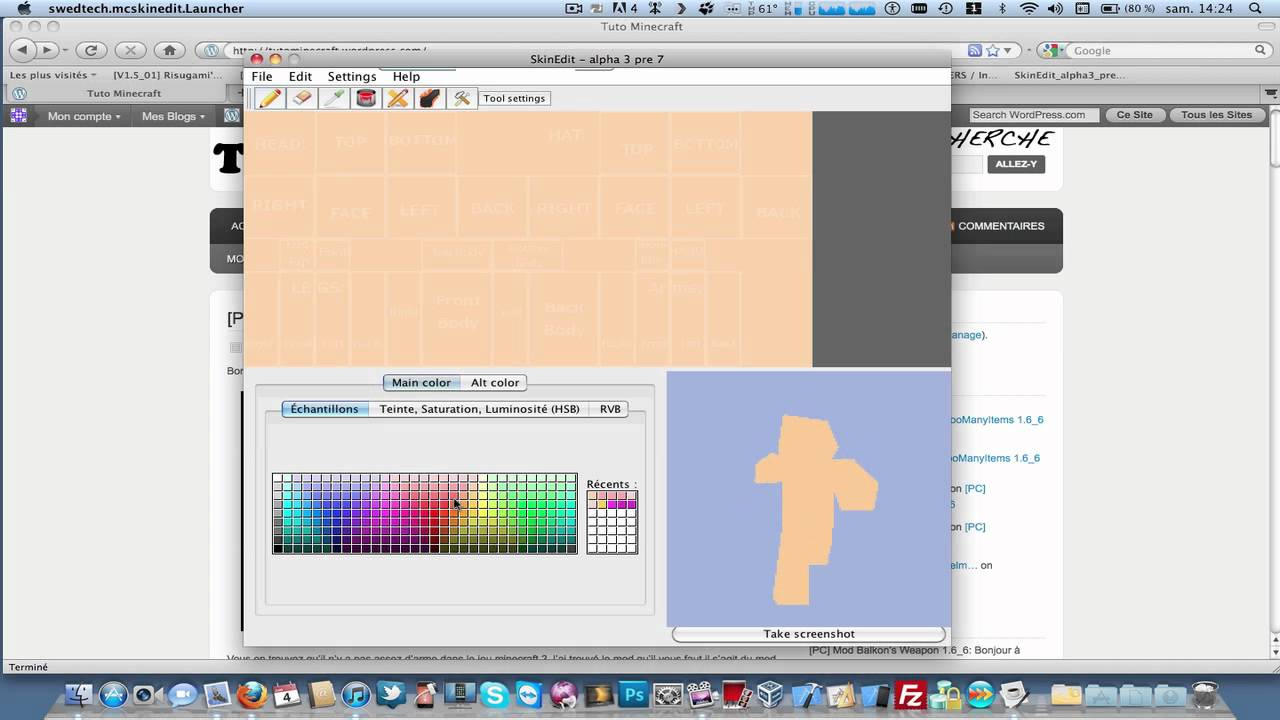Click the ALLEZ-Y search button
Image resolution: width=1280 pixels, height=720 pixels.
coord(1016,164)
